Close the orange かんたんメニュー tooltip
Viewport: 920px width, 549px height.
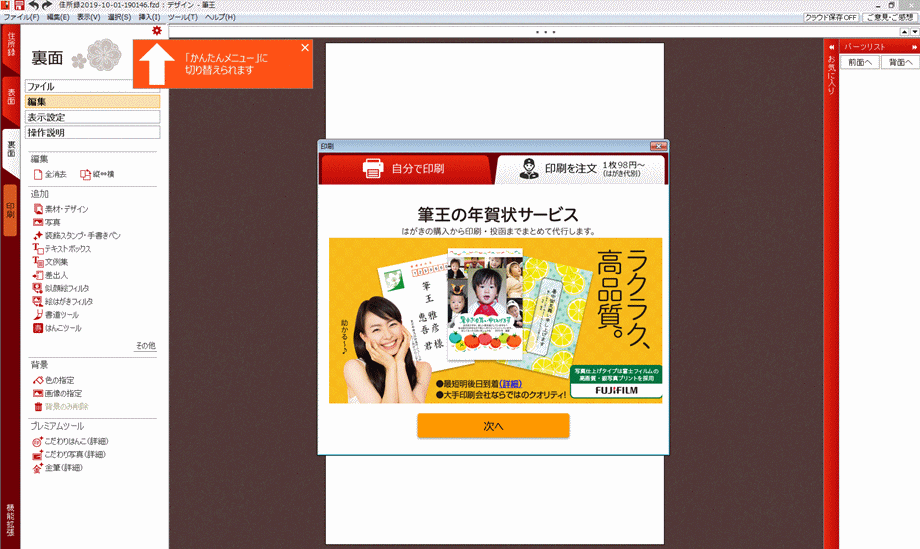305,48
